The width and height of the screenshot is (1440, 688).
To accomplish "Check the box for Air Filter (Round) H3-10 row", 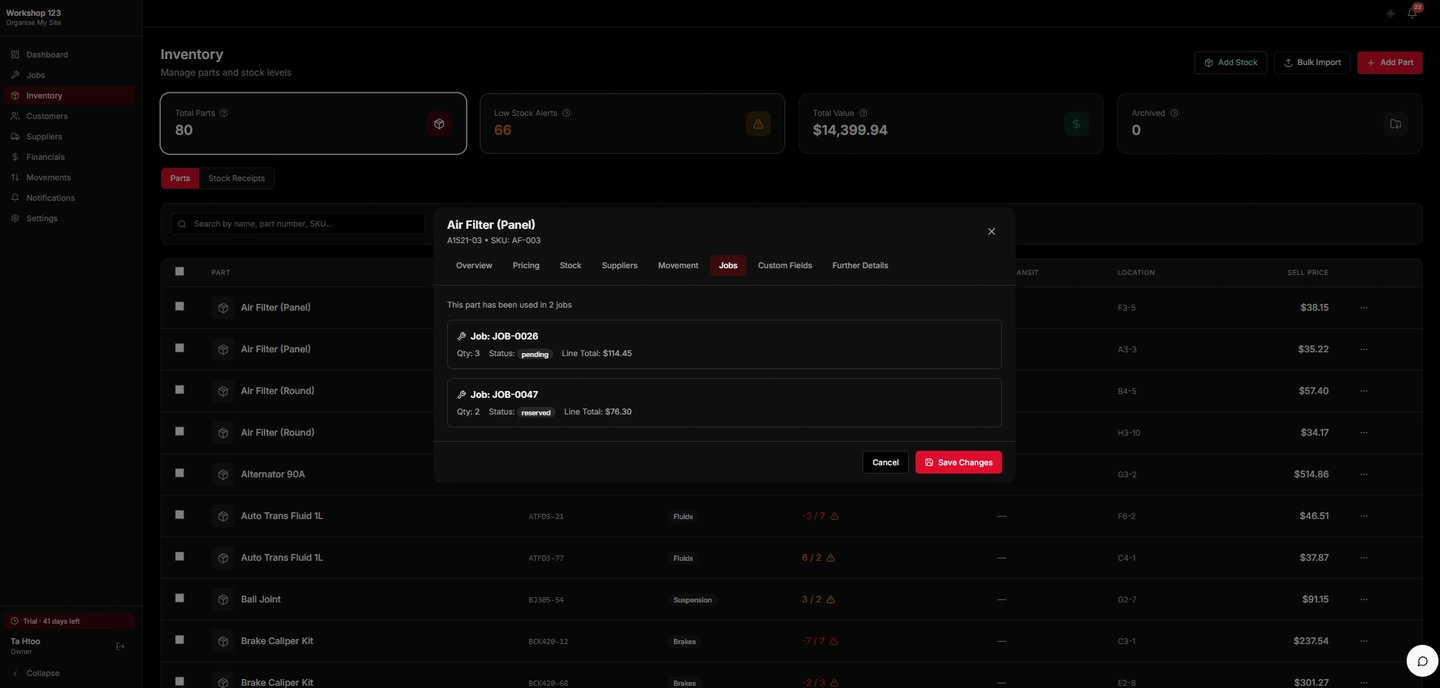I will pyautogui.click(x=180, y=431).
